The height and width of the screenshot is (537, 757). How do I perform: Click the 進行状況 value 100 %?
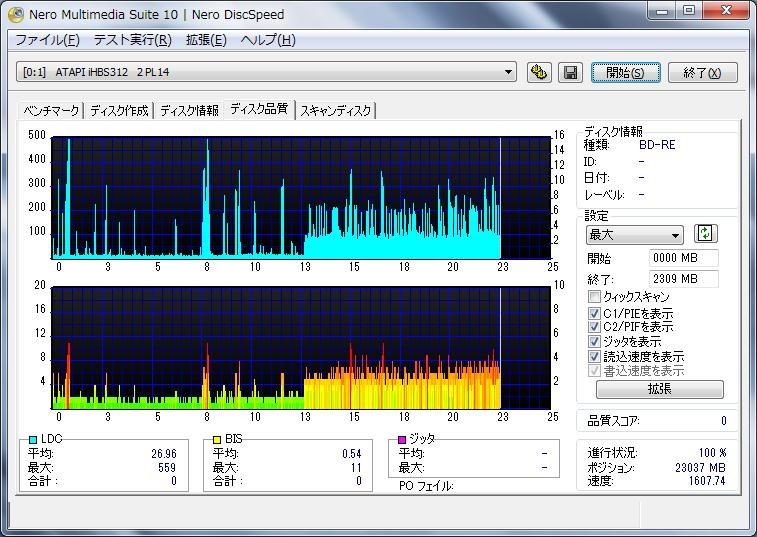(x=712, y=453)
